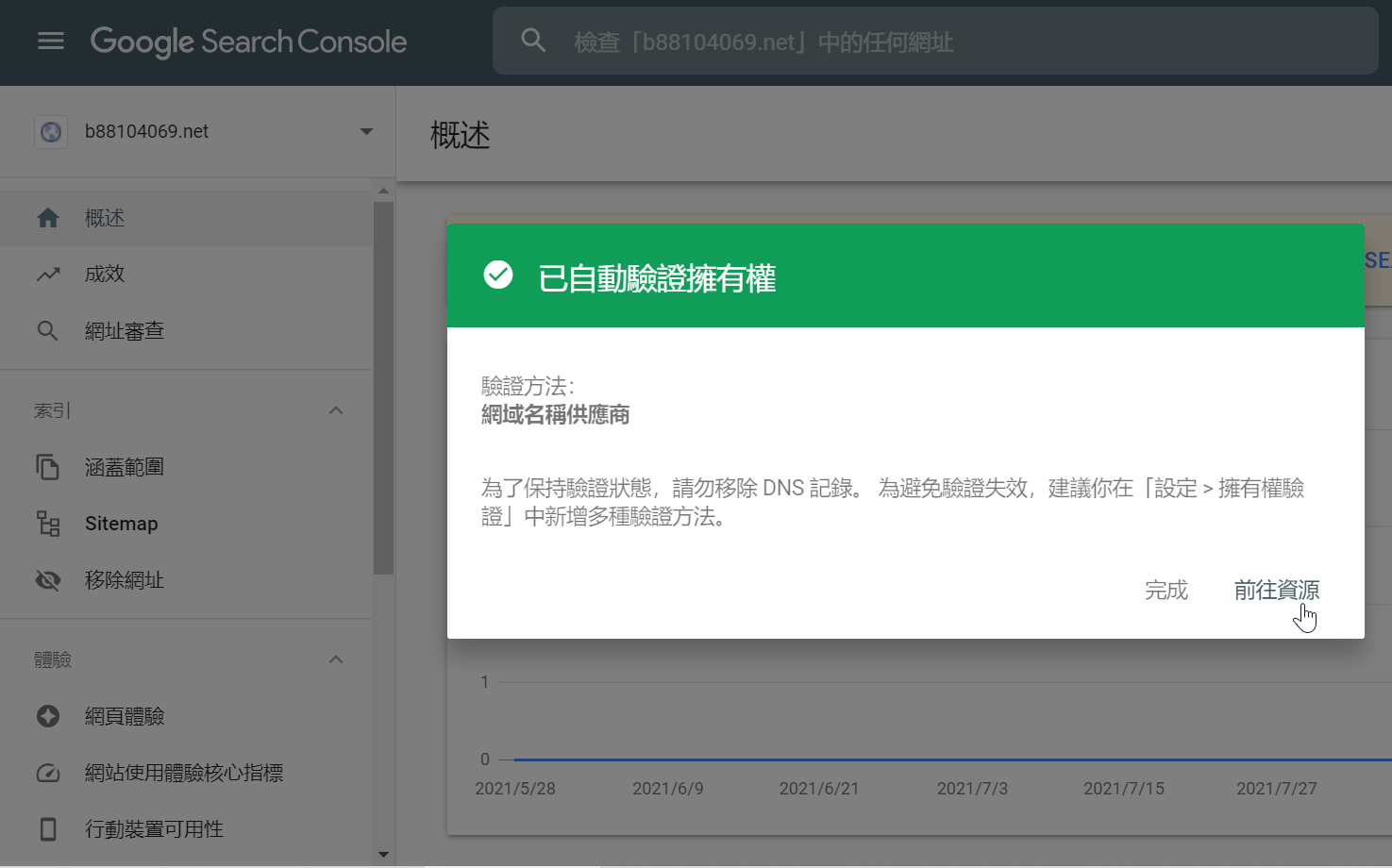Click the 網域名稱供應商 verification method text
The height and width of the screenshot is (868, 1392).
click(x=556, y=415)
